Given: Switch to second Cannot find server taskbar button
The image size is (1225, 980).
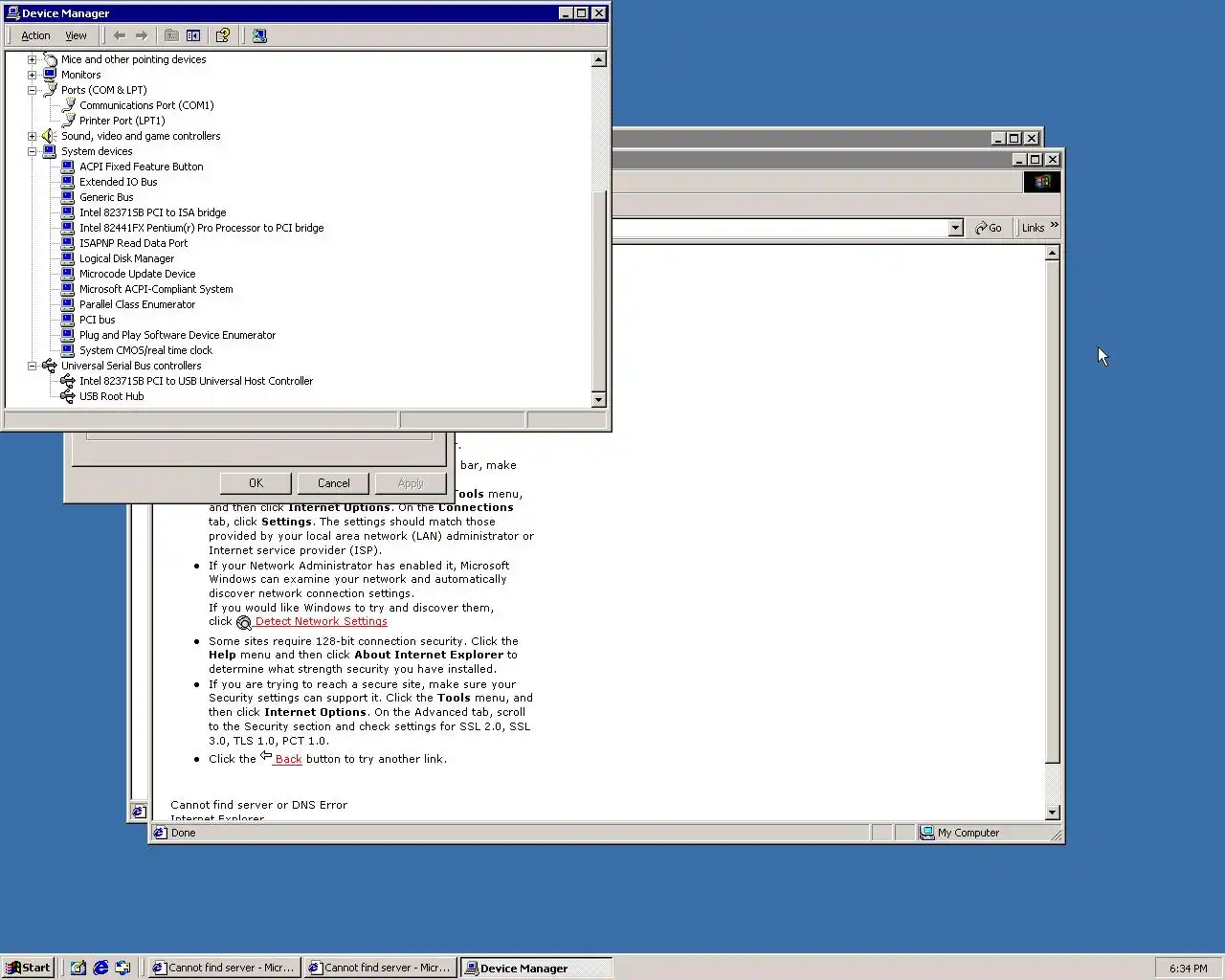Looking at the screenshot, I should pyautogui.click(x=379, y=968).
